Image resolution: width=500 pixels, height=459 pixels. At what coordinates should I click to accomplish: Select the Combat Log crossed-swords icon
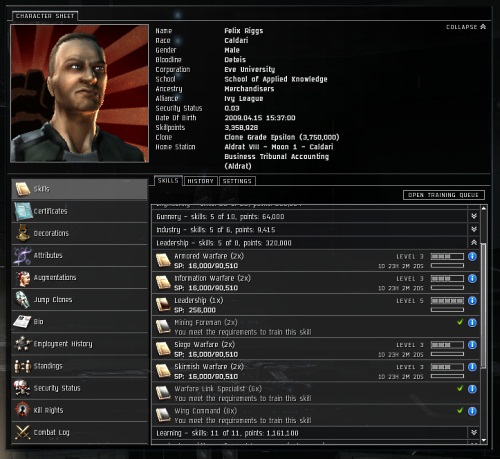click(x=23, y=432)
